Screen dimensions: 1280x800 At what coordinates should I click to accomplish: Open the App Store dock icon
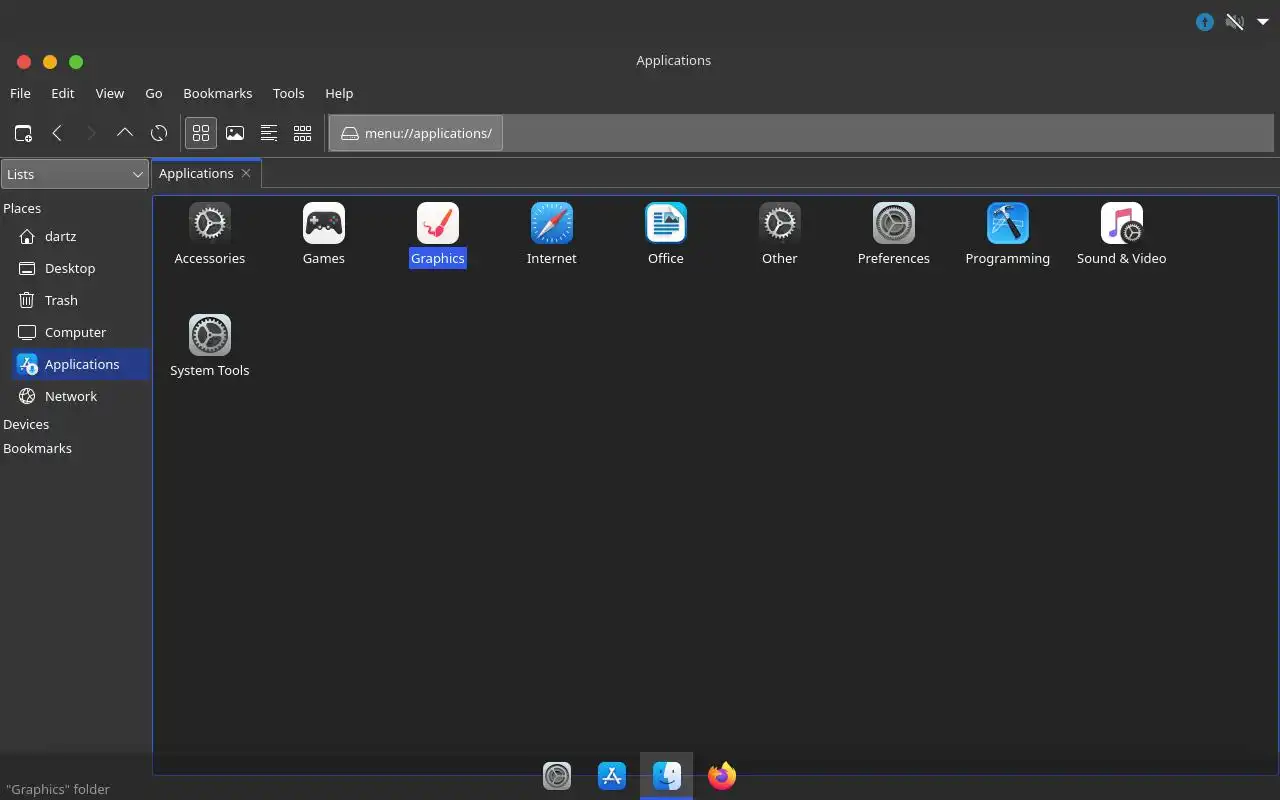click(612, 775)
